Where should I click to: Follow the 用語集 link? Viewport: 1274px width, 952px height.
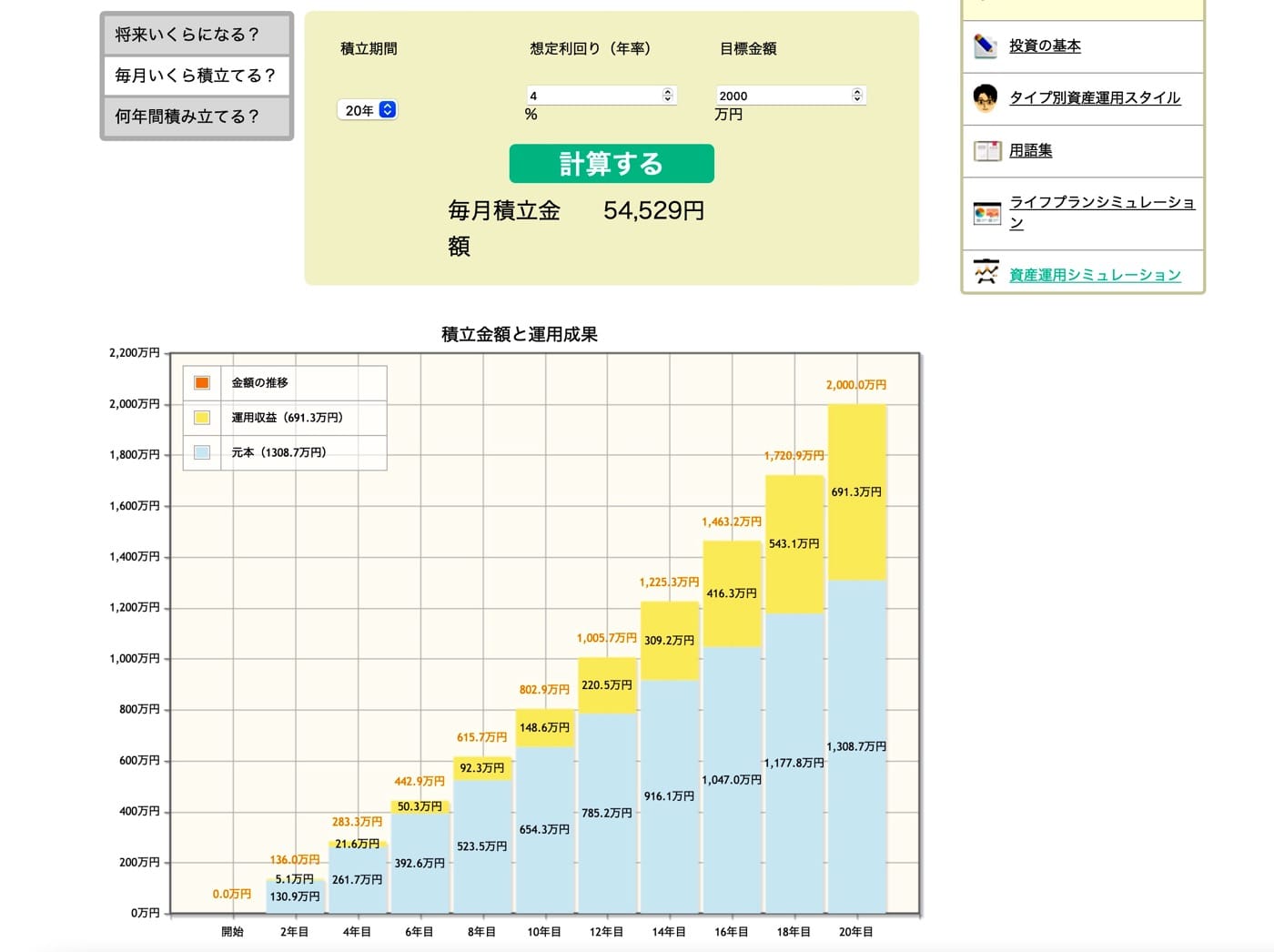[x=1030, y=150]
